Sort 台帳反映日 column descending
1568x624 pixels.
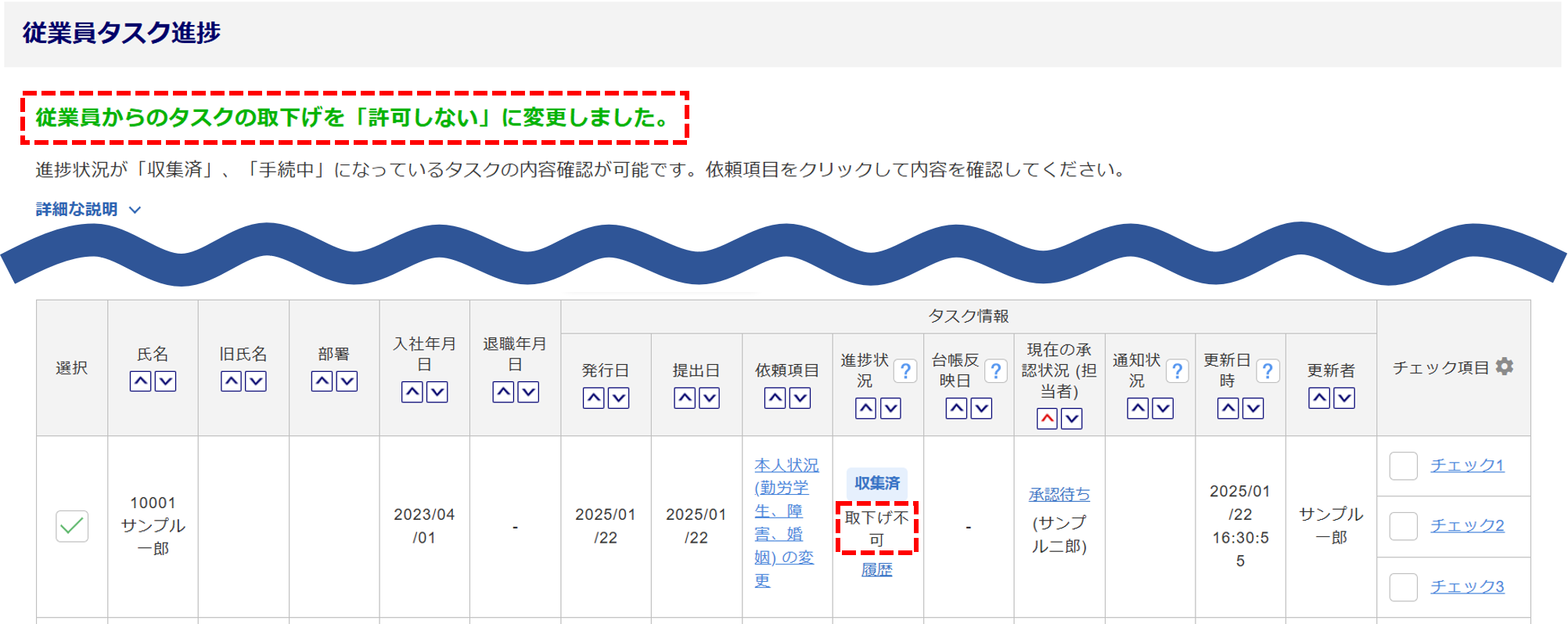(982, 409)
